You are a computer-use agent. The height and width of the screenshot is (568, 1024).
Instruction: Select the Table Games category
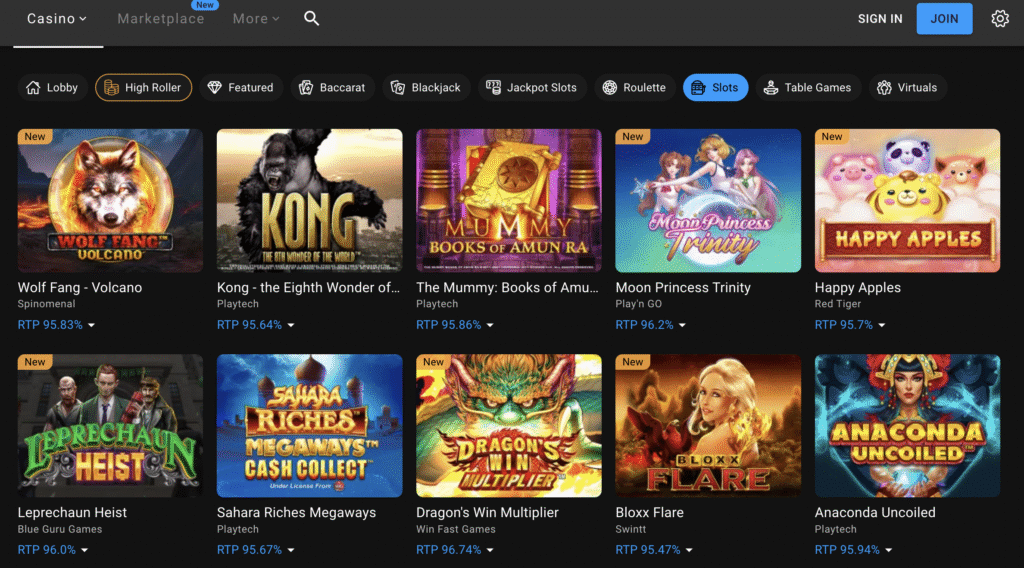(x=808, y=87)
